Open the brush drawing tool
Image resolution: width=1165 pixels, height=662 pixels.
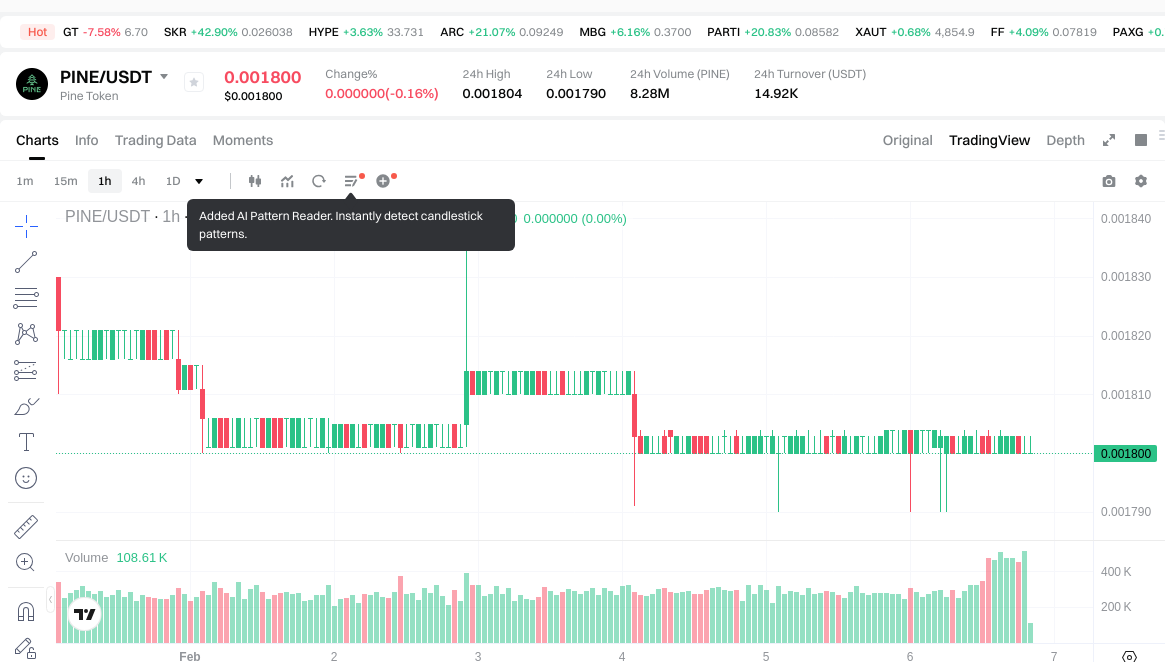tap(27, 406)
